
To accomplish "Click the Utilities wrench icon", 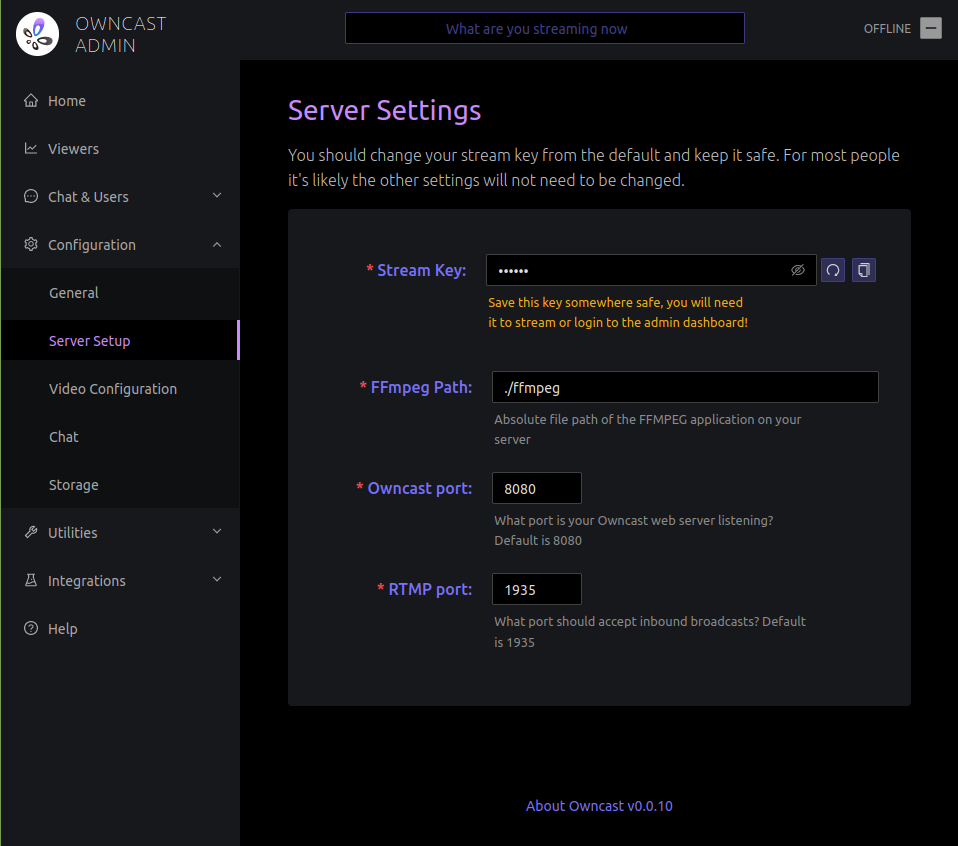I will click(x=31, y=533).
